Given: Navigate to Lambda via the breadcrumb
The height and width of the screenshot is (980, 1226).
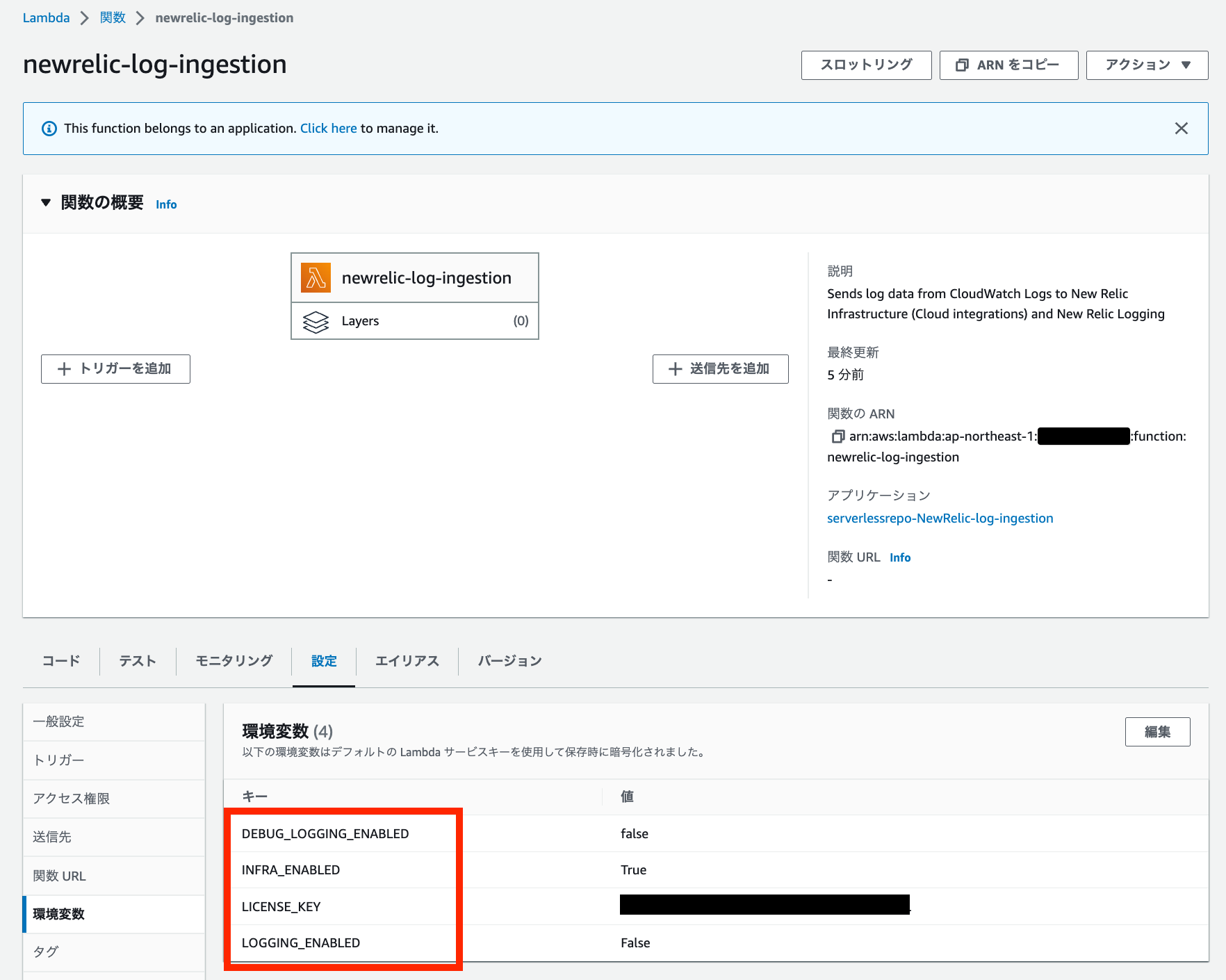Looking at the screenshot, I should [x=46, y=17].
